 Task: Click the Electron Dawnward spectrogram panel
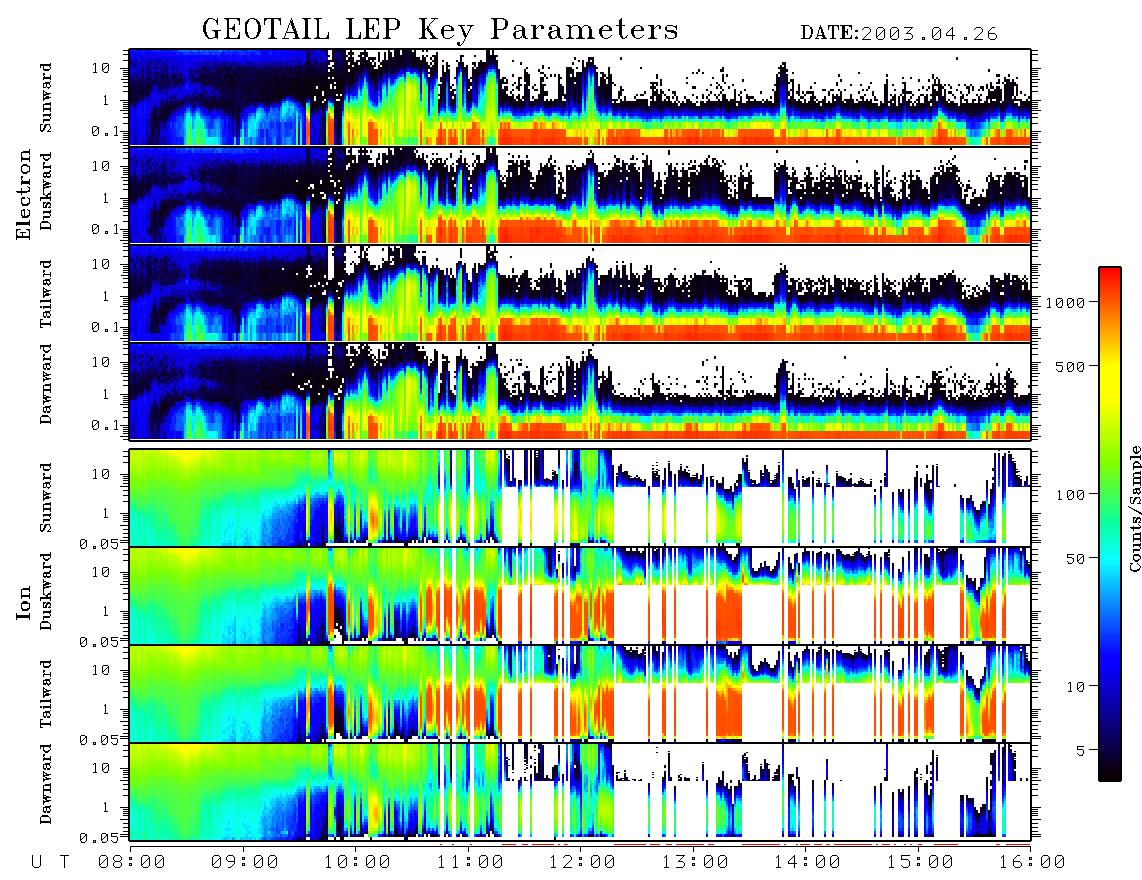[580, 391]
